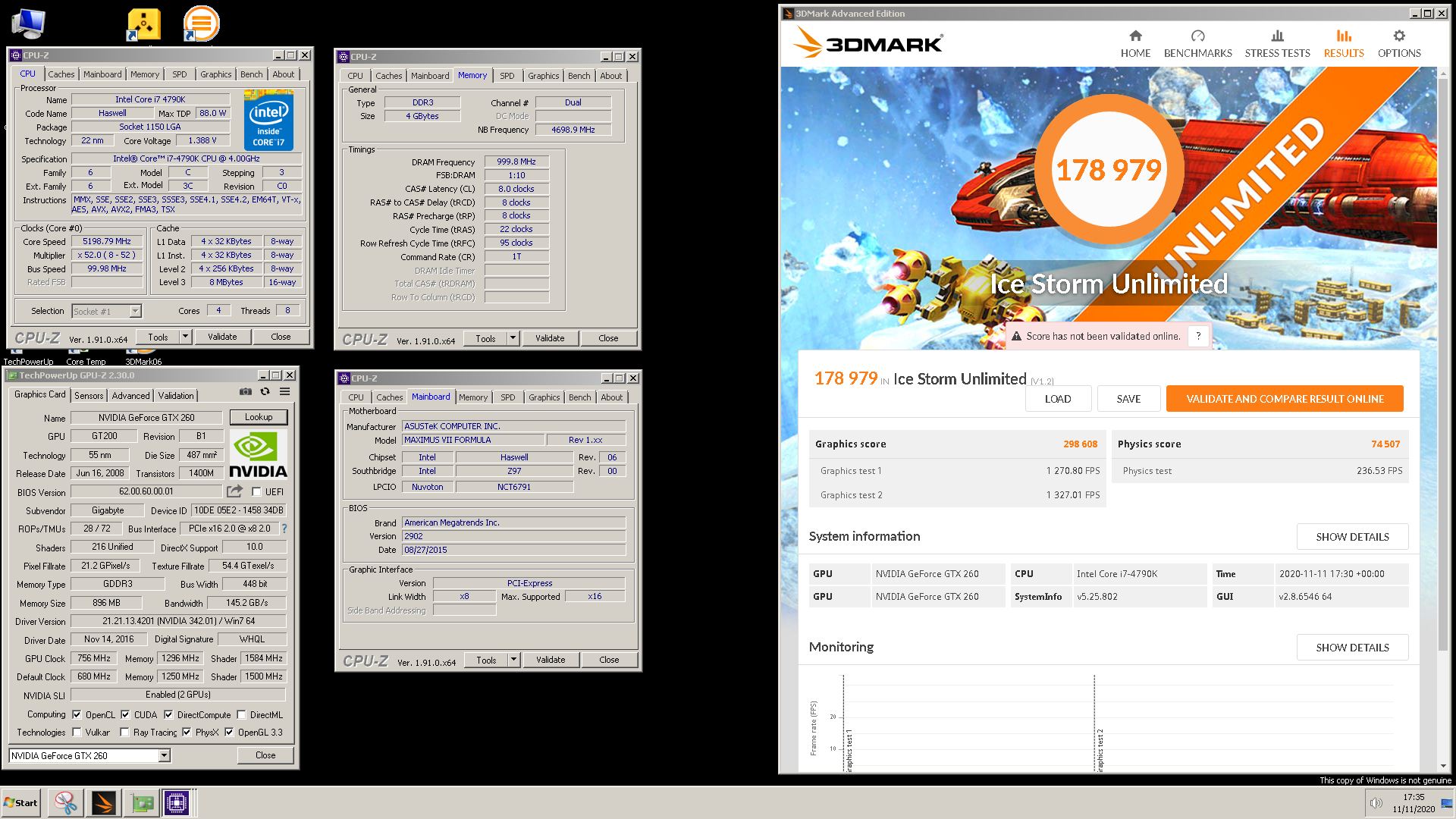Toggle the OpenGL 3.3 checkbox
Viewport: 1456px width, 819px height.
pyautogui.click(x=229, y=733)
